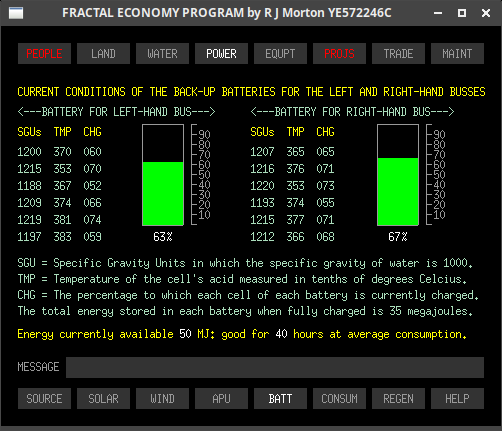This screenshot has width=502, height=431.
Task: Close the Fractal Economy Program window
Action: click(x=486, y=13)
